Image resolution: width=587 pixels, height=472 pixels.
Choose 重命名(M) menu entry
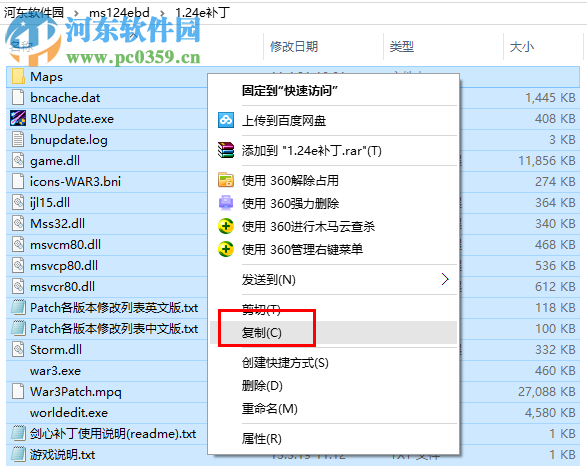tap(270, 408)
